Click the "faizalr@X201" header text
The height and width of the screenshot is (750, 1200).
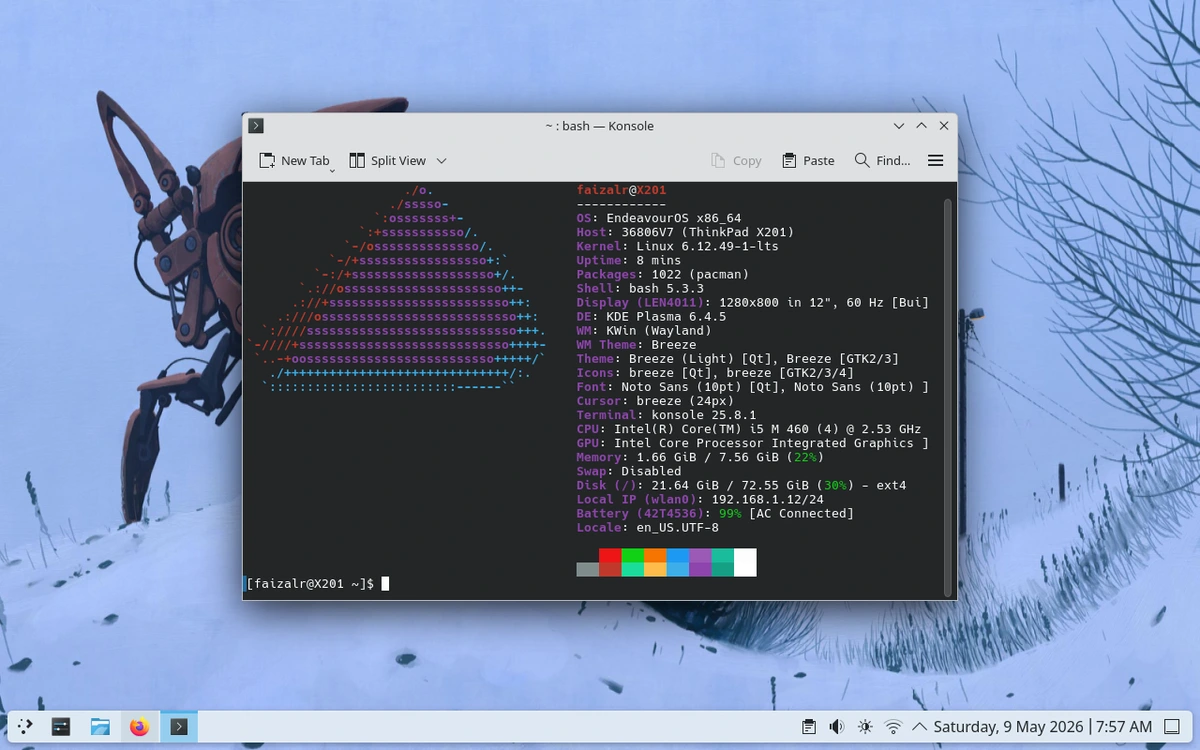point(621,190)
